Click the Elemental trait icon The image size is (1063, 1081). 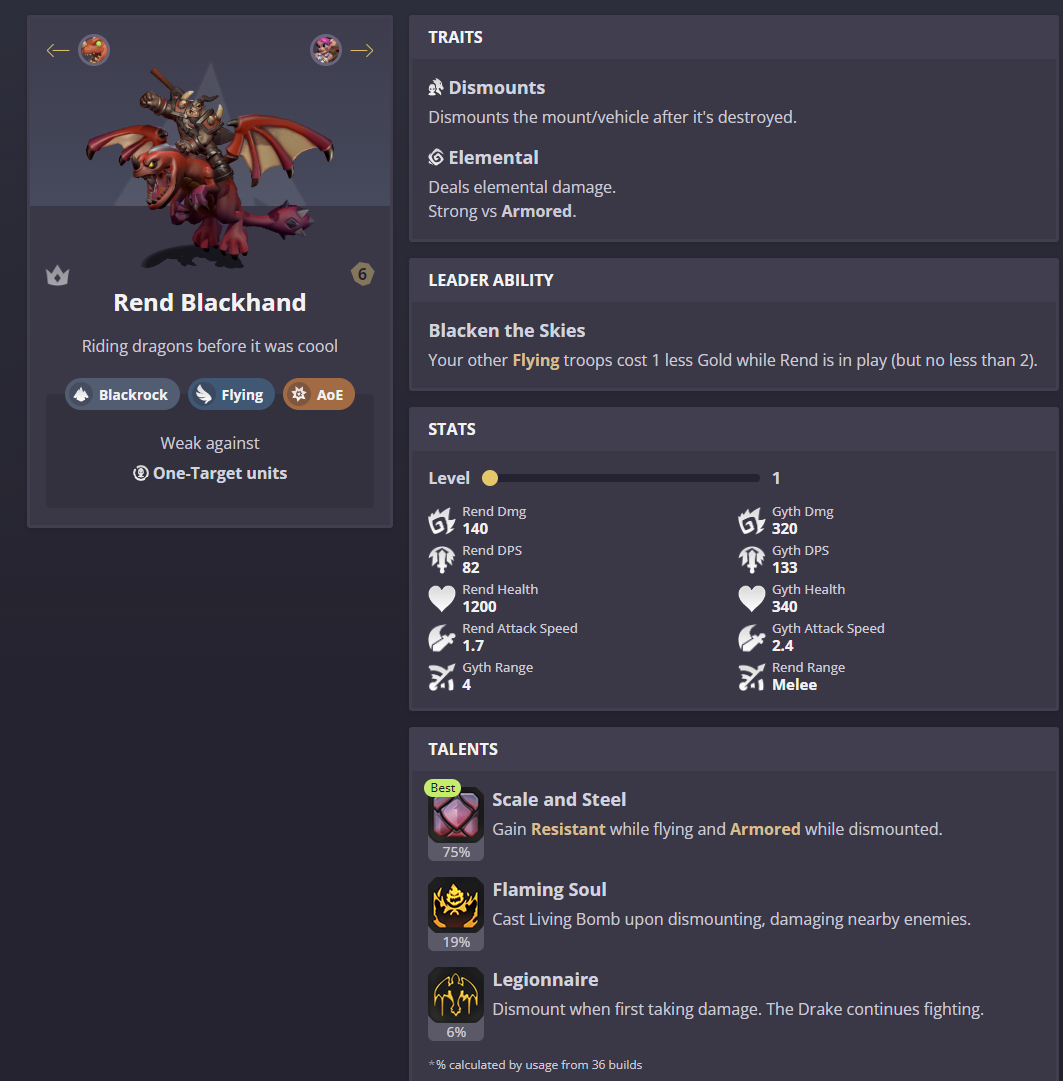(x=436, y=157)
